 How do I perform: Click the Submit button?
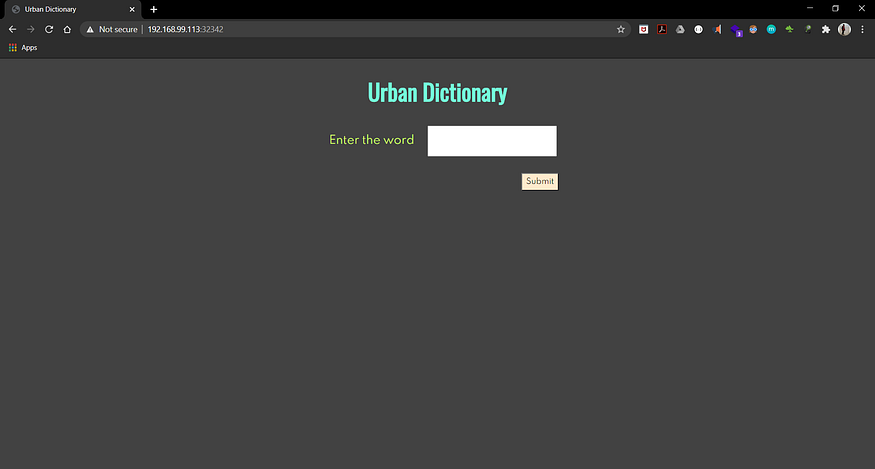[x=540, y=181]
